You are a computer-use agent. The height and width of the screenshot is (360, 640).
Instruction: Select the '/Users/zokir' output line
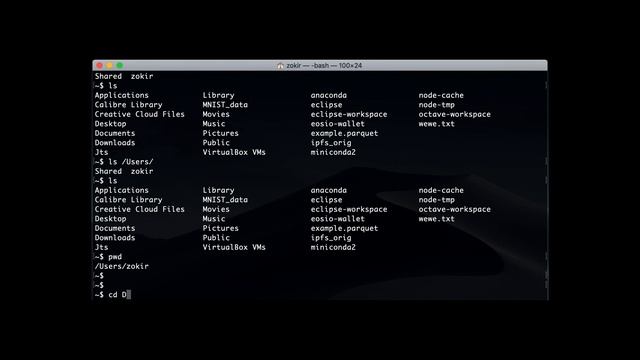coord(122,266)
